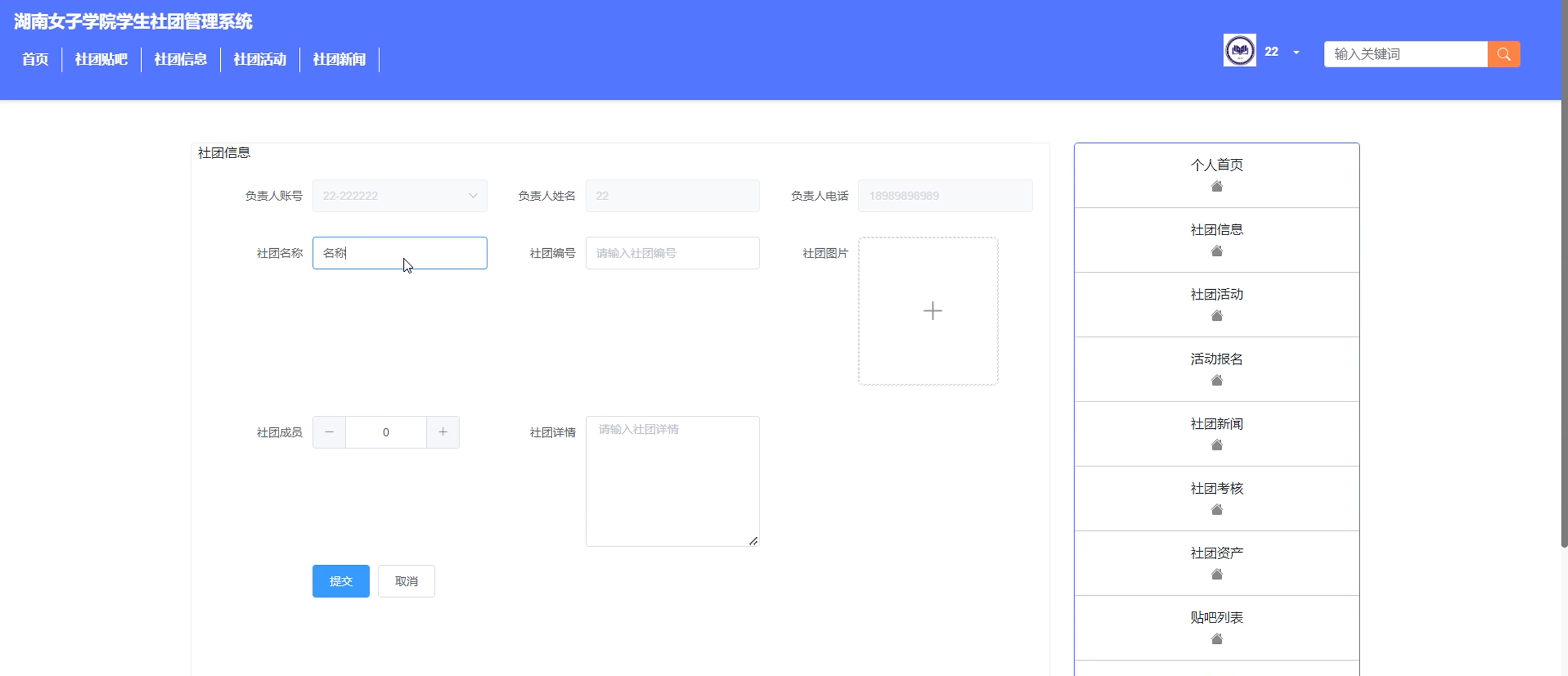Open 社团贴吧 in top navigation

click(101, 59)
